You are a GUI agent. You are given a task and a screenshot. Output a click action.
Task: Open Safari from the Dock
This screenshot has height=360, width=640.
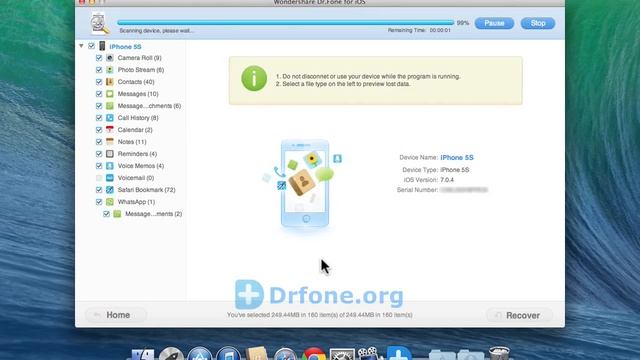(x=285, y=354)
